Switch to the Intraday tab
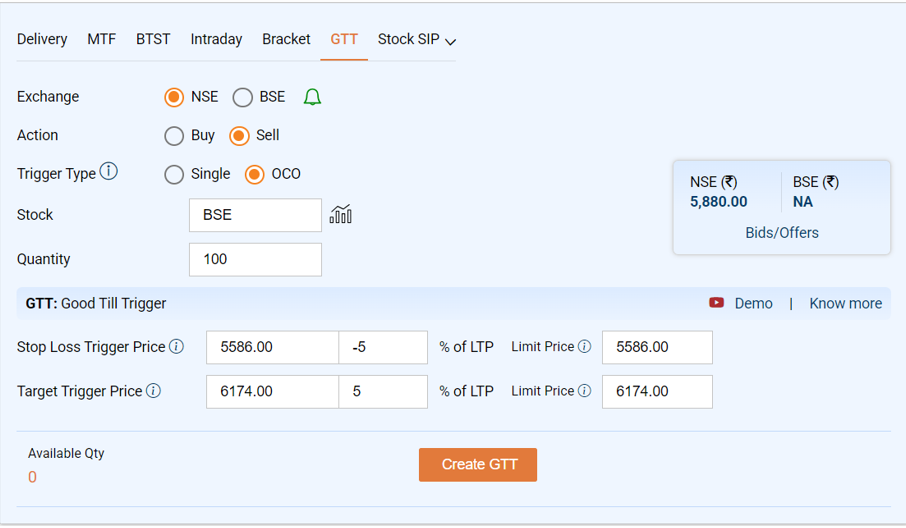The height and width of the screenshot is (528, 906). [216, 40]
